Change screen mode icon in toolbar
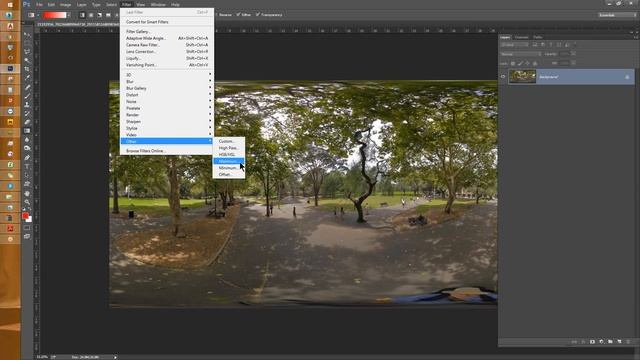640x360 pixels. [27, 236]
